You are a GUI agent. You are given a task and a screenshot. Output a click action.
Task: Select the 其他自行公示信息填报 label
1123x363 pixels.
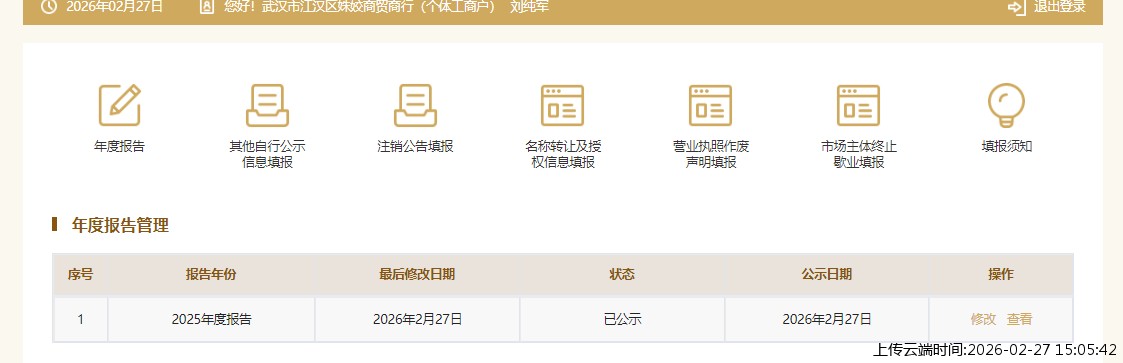267,154
